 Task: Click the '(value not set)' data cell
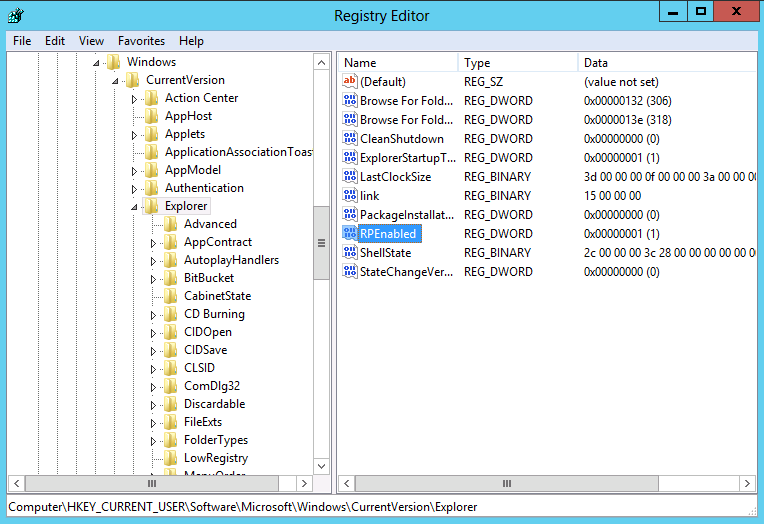(x=621, y=82)
